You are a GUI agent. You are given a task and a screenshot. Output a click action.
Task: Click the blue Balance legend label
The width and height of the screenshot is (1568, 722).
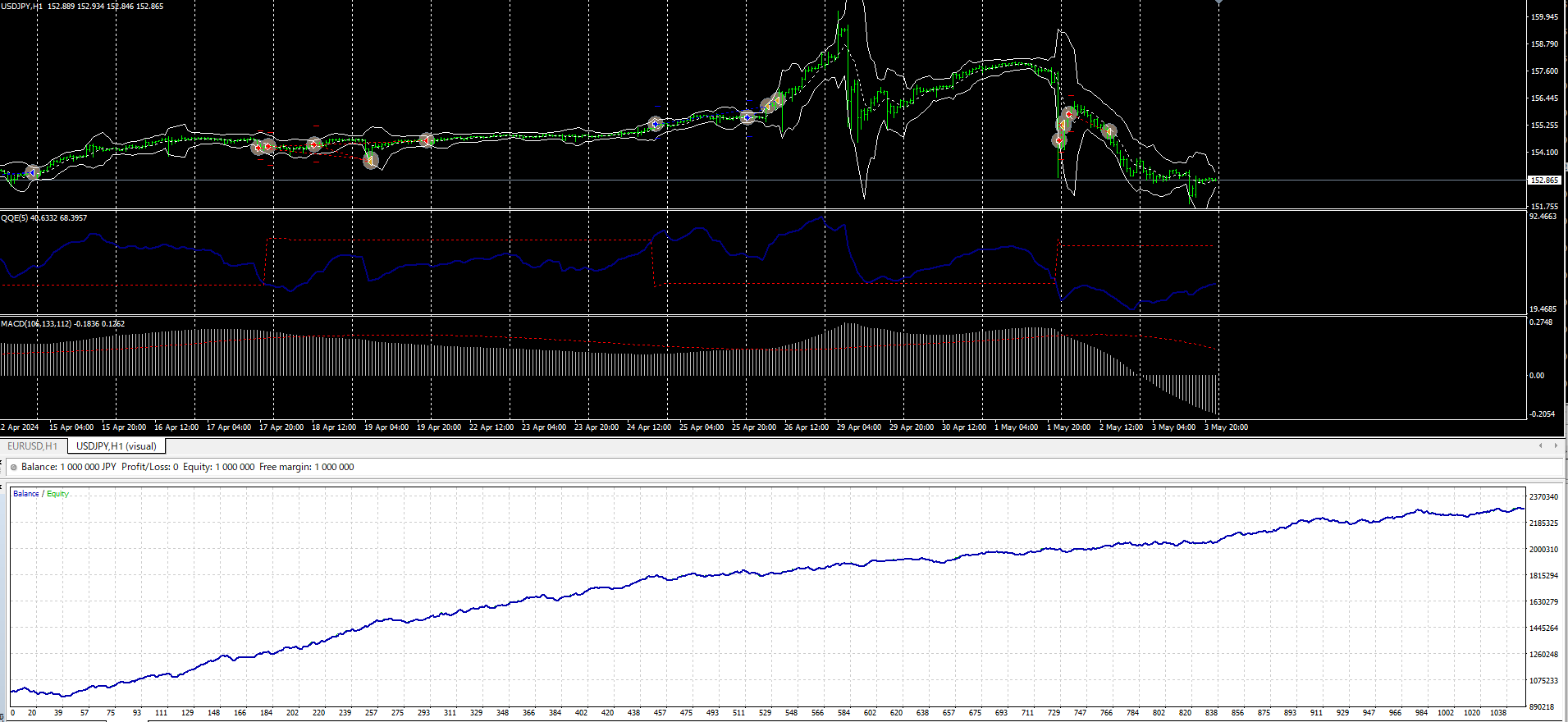click(25, 494)
